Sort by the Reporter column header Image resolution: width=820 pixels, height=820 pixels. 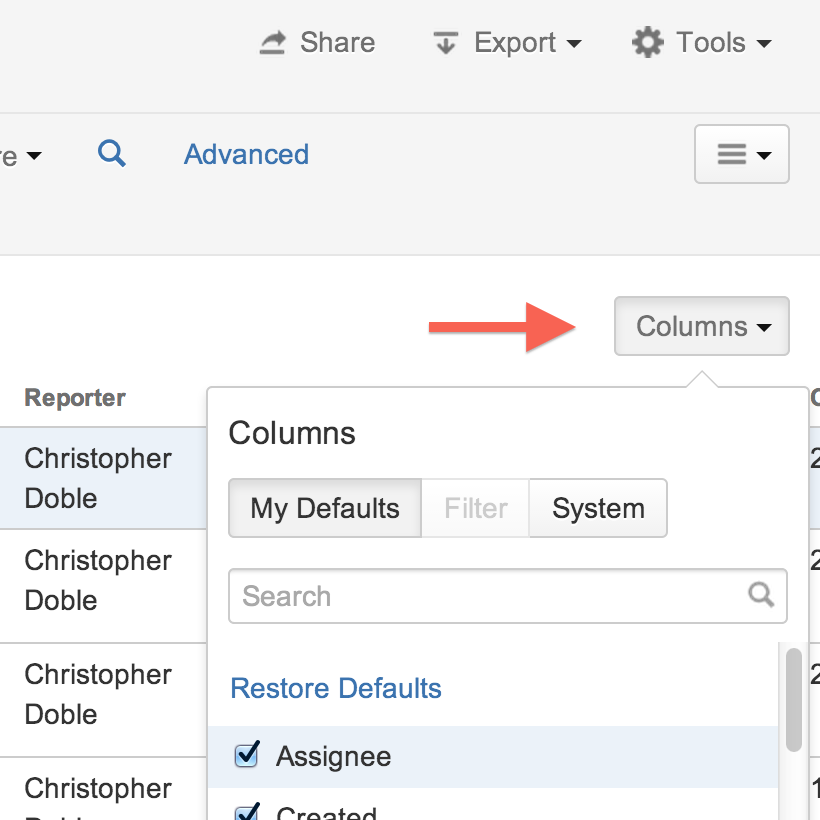pos(75,398)
